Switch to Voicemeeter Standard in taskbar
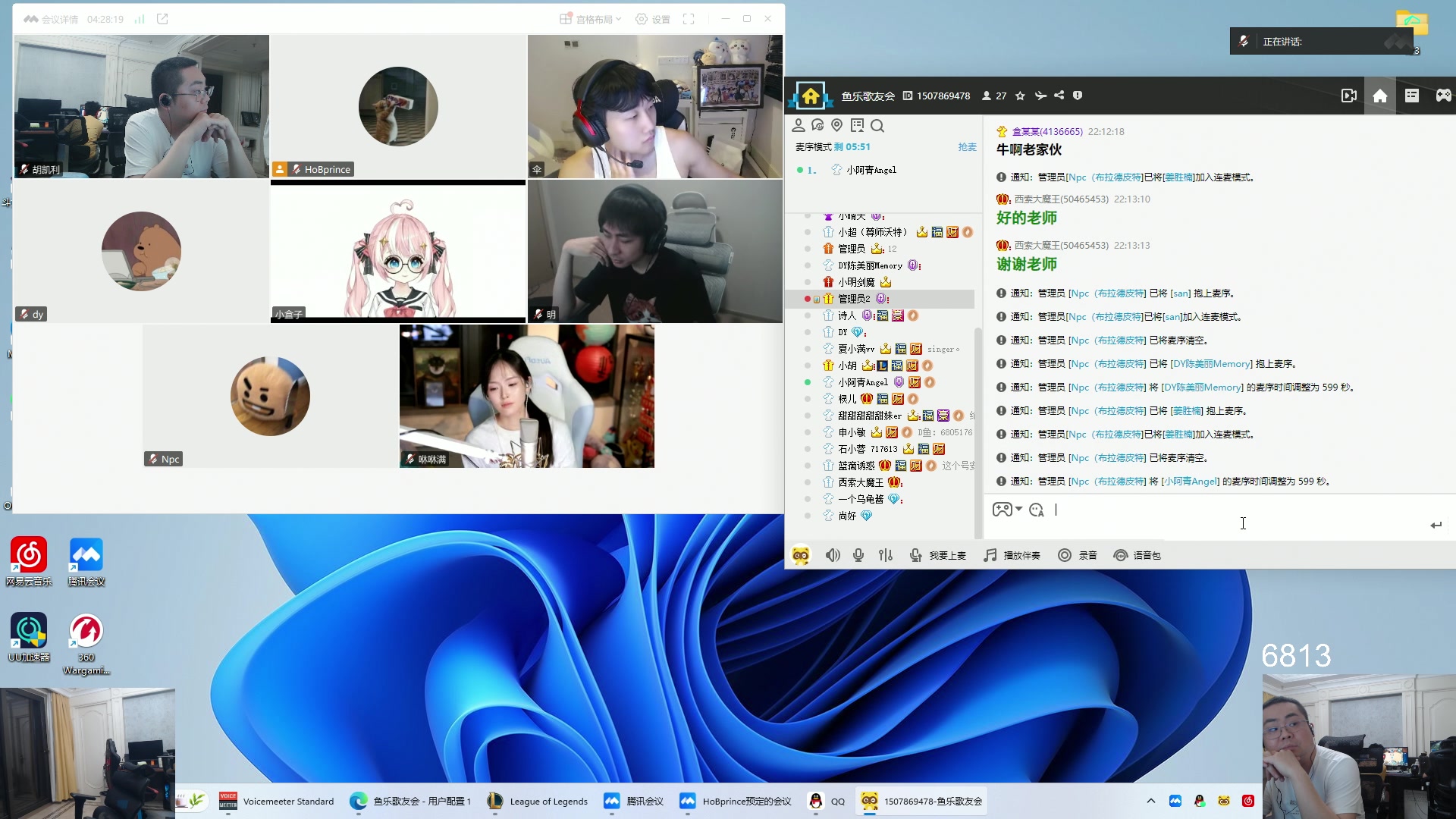The width and height of the screenshot is (1456, 819). click(x=276, y=801)
